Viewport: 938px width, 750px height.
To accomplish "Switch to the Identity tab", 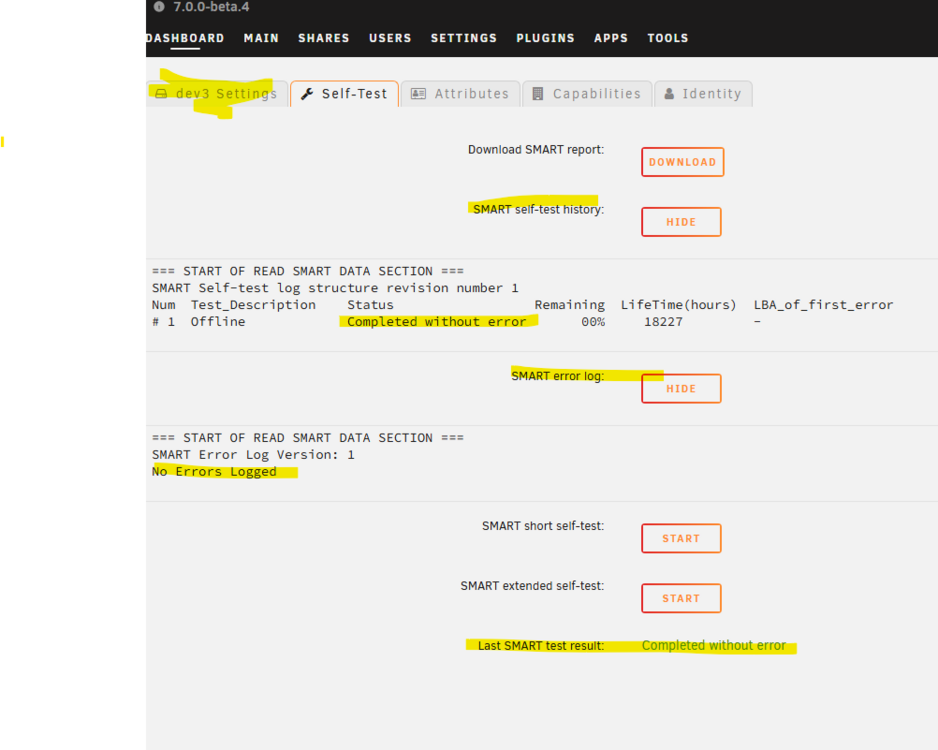I will tap(703, 94).
